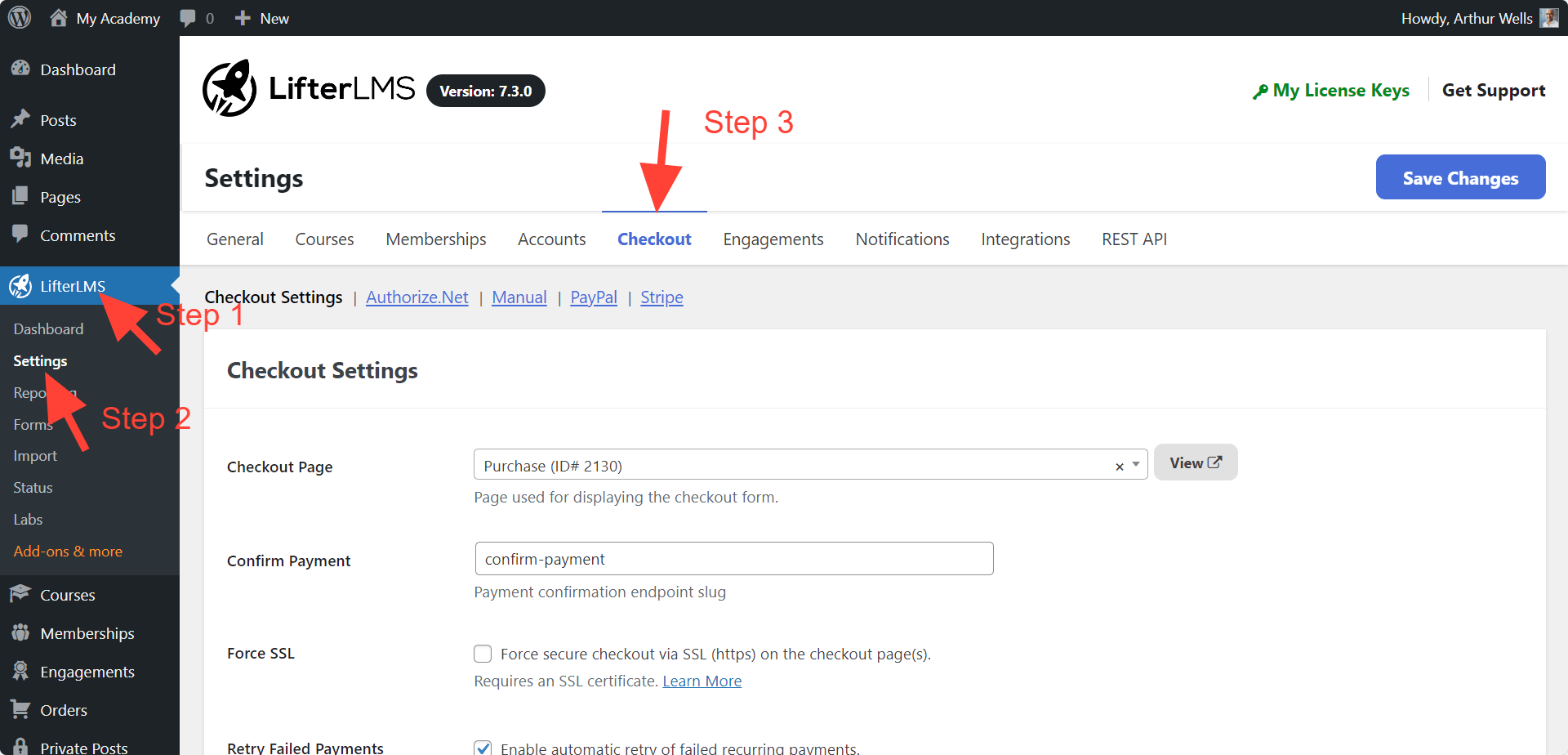1568x755 pixels.
Task: Click the Comments speech bubble icon in sidebar
Action: pyautogui.click(x=20, y=234)
